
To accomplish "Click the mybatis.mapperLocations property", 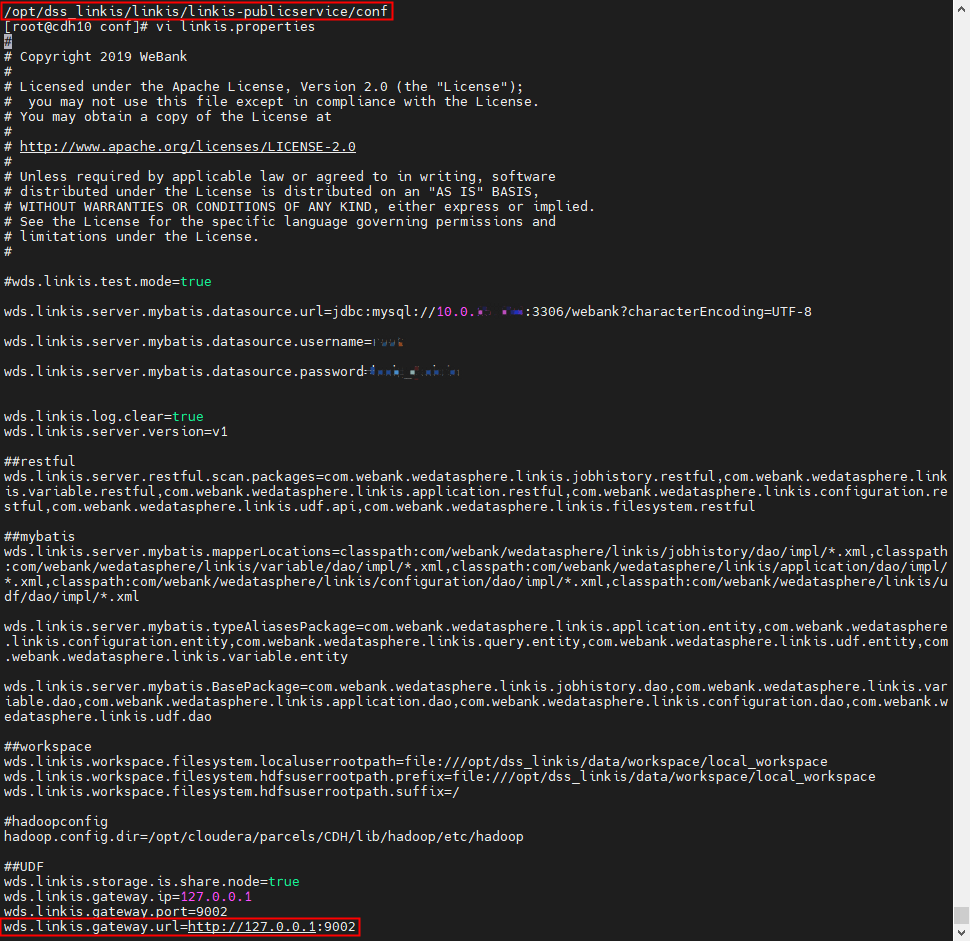I will 475,574.
